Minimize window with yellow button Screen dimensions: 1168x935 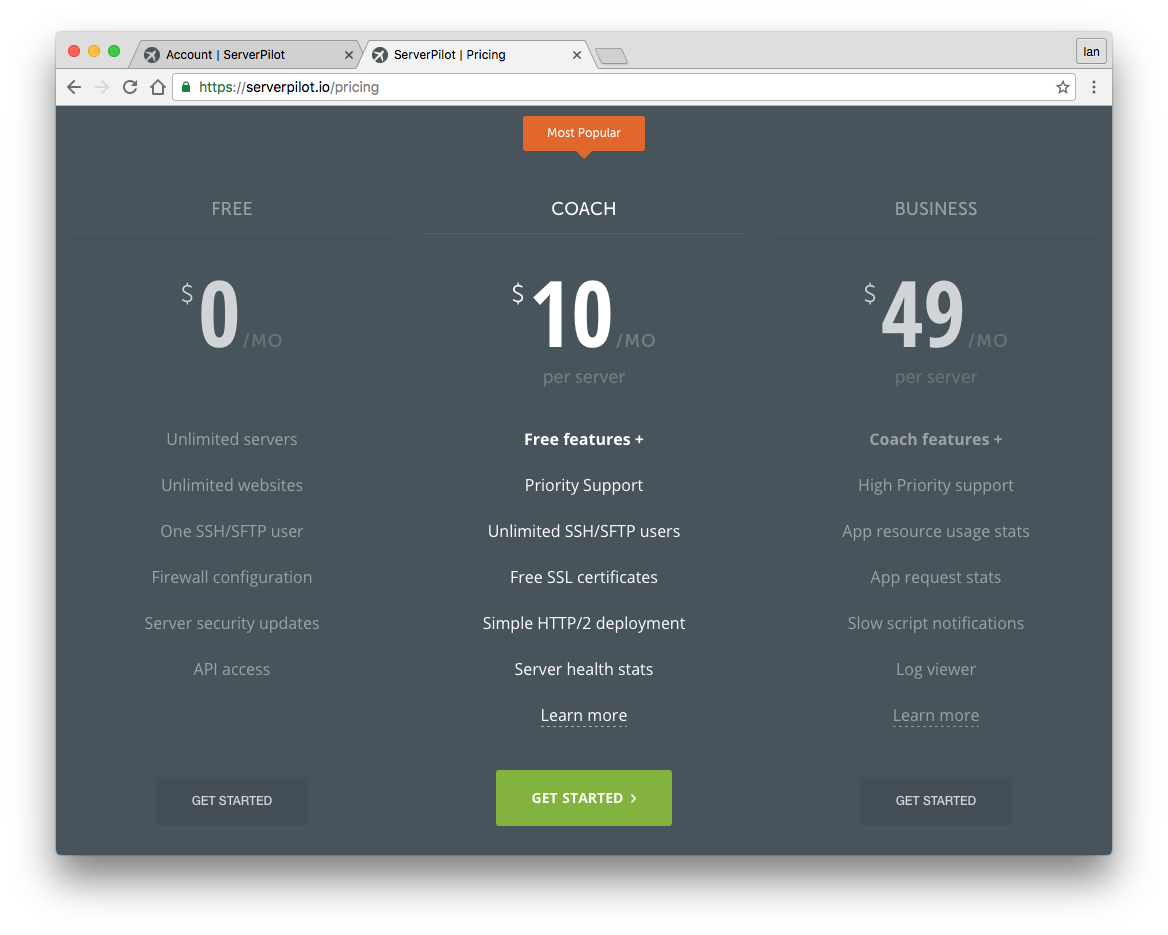(94, 51)
